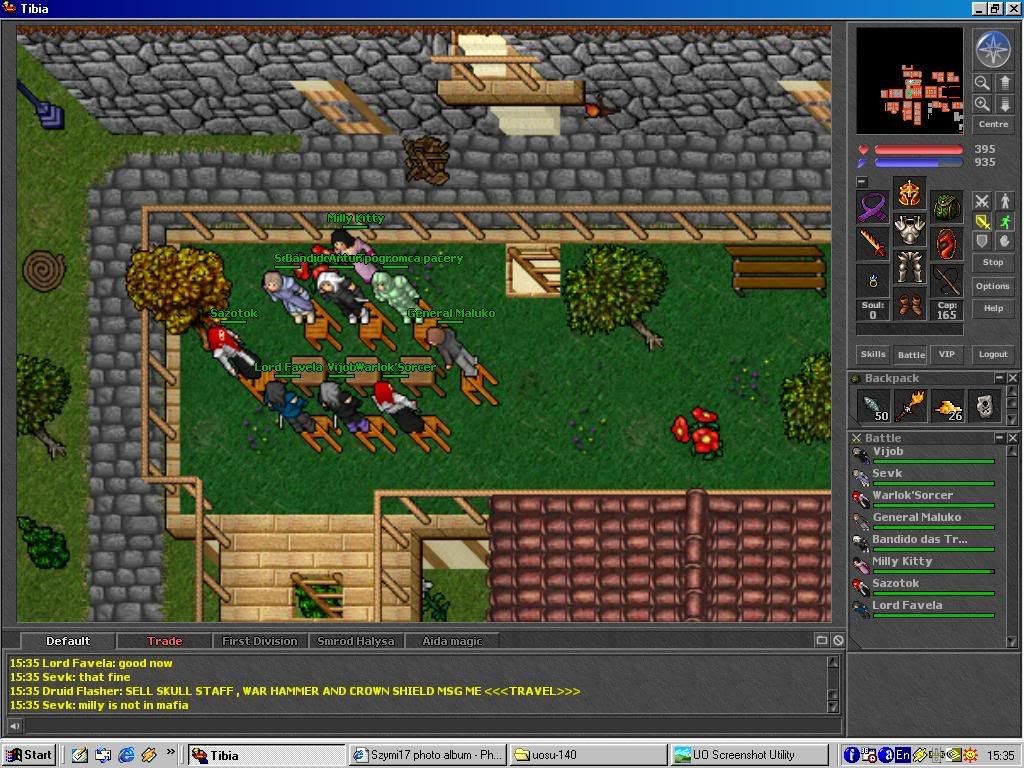Open the green backpack equipment slot
This screenshot has width=1024, height=768.
[946, 207]
